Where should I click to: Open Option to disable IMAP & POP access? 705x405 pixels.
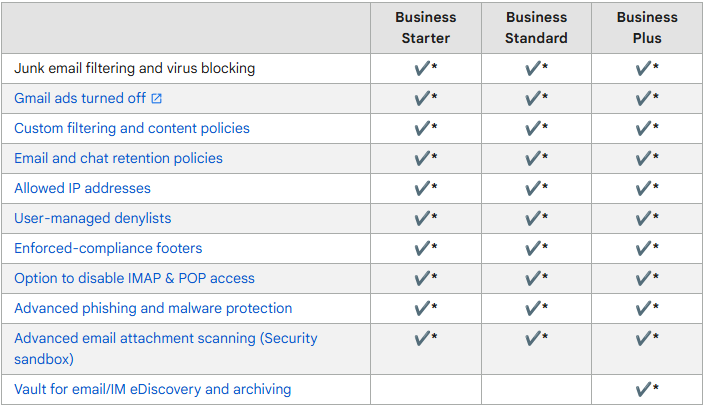coord(134,278)
